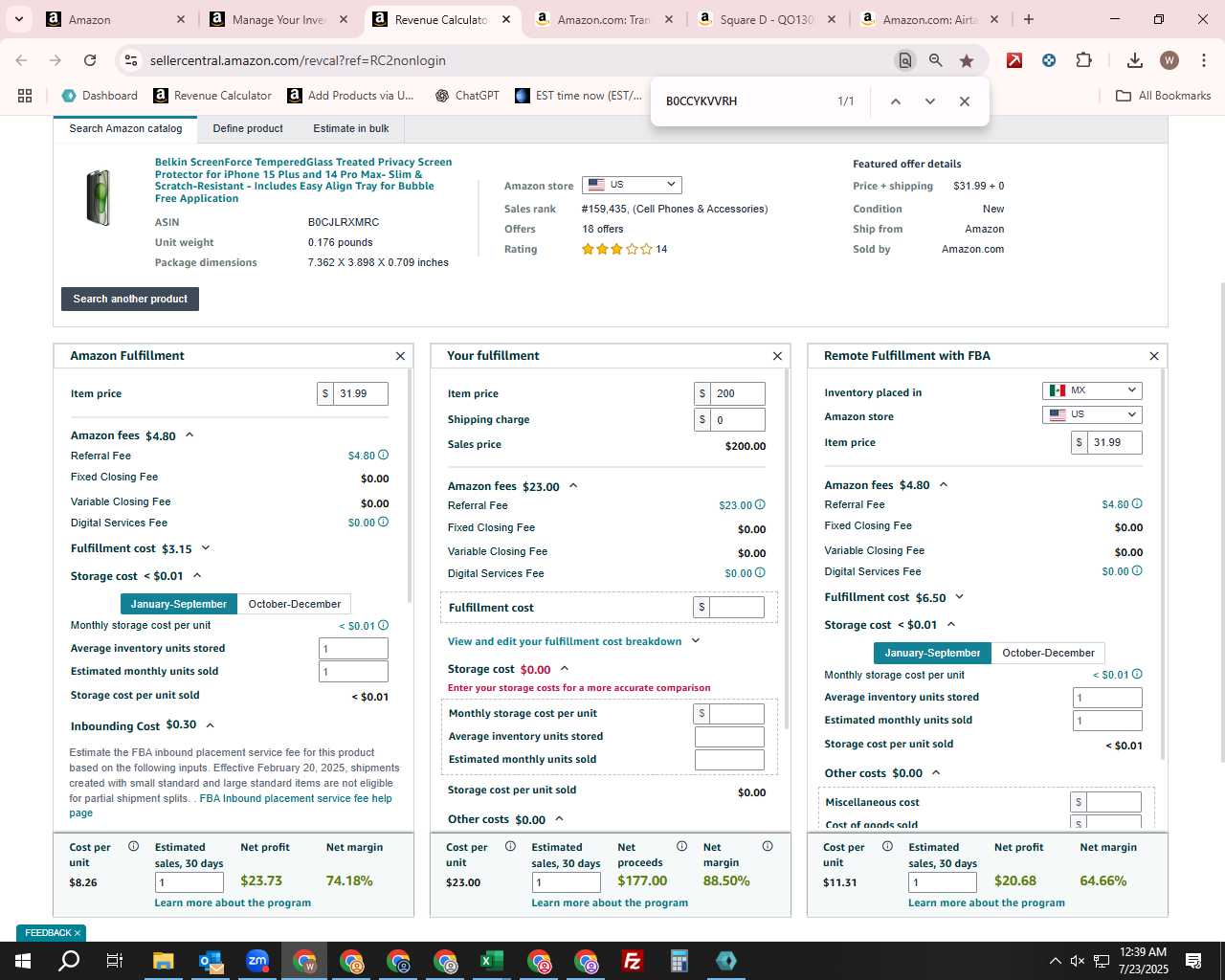Viewport: 1225px width, 980px height.
Task: Open the Chrome Extensions puzzle icon
Action: pos(1083,60)
